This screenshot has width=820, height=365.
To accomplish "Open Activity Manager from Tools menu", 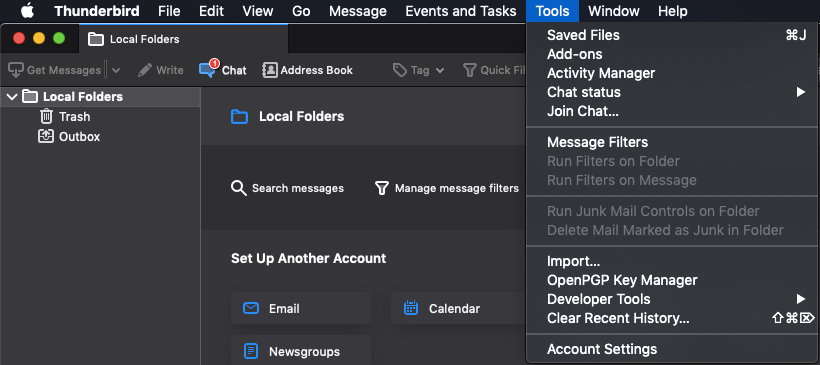I will [673, 73].
